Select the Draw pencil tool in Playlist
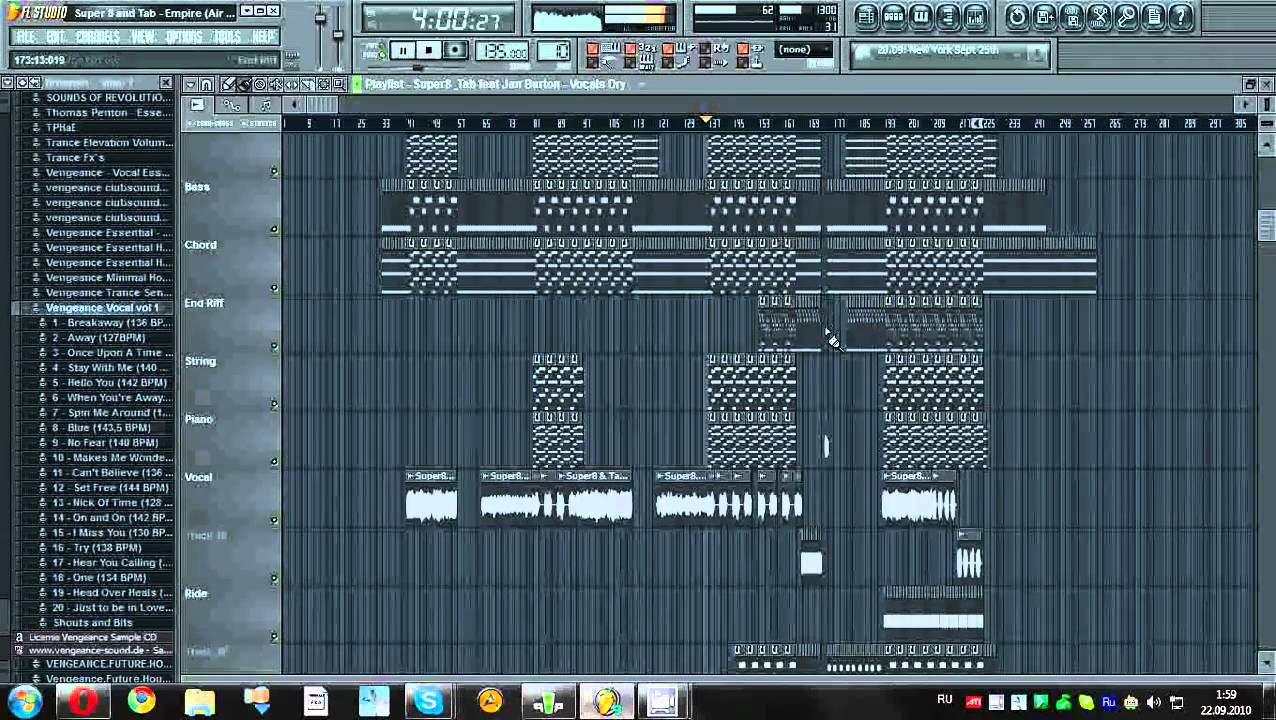 click(228, 84)
